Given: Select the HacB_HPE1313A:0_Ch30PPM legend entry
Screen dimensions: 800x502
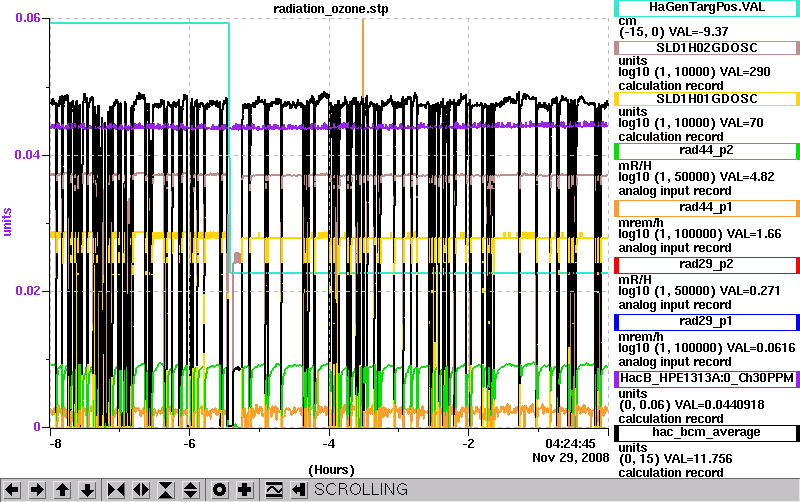Looking at the screenshot, I should pyautogui.click(x=707, y=379).
